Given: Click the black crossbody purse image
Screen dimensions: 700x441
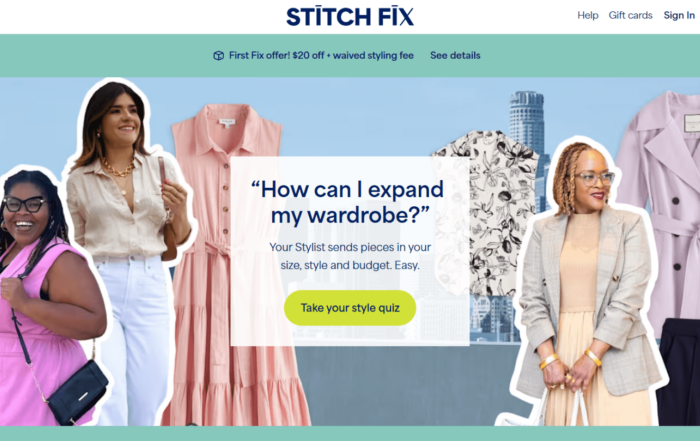Looking at the screenshot, I should click(78, 393).
